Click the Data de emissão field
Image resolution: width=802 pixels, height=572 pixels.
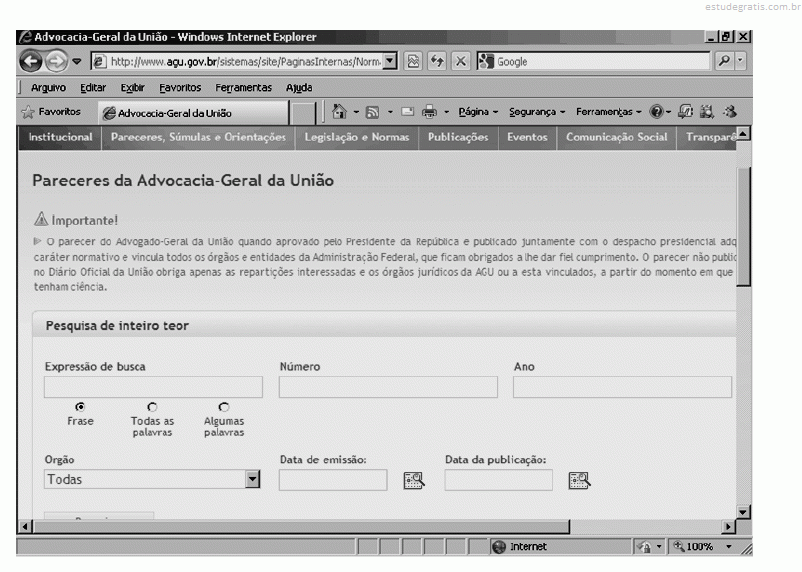(333, 480)
